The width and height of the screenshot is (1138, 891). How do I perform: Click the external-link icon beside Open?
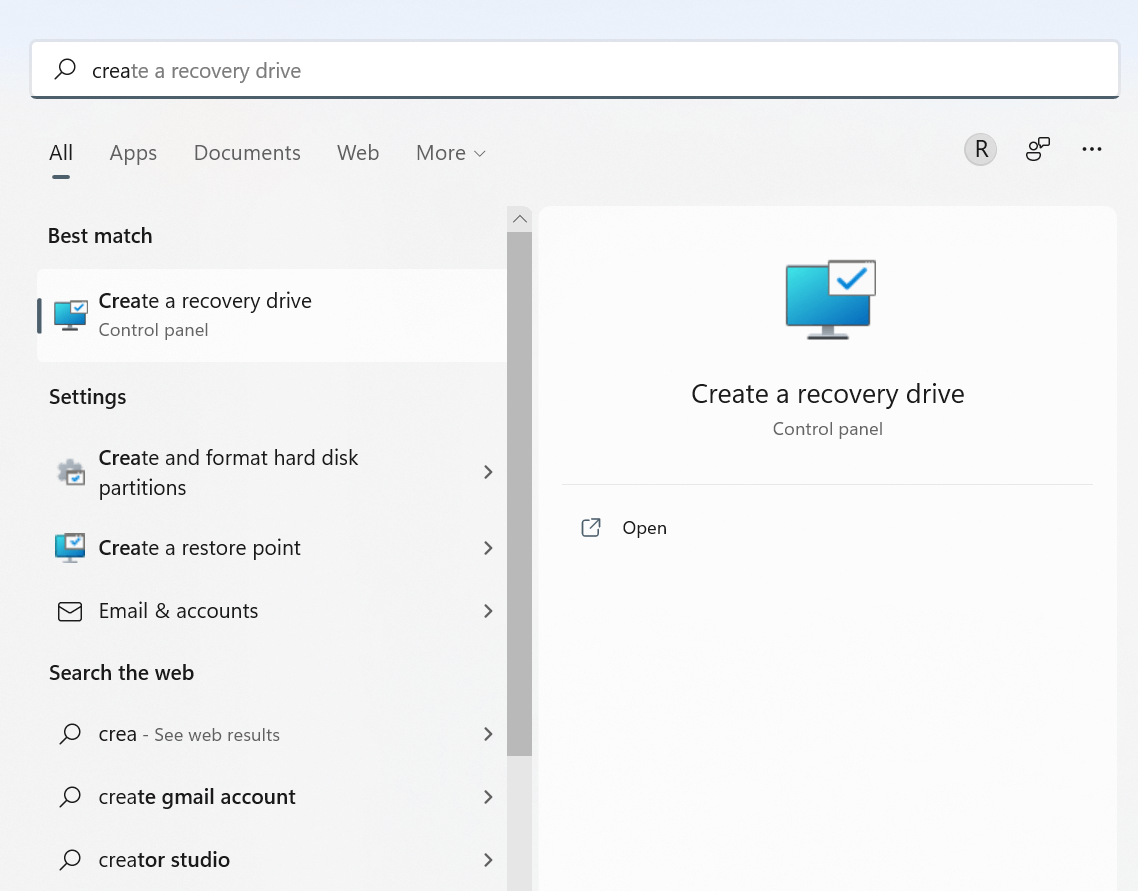pyautogui.click(x=591, y=527)
